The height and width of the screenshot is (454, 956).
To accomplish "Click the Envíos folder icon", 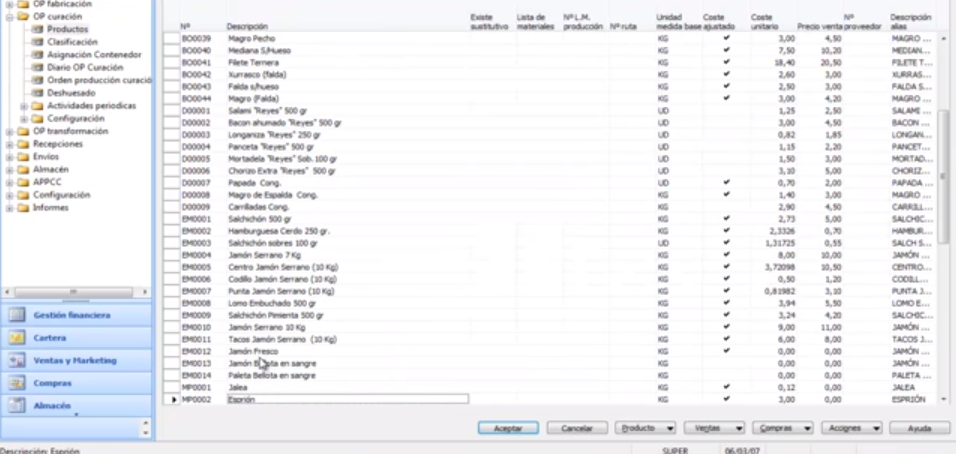I will coord(23,157).
